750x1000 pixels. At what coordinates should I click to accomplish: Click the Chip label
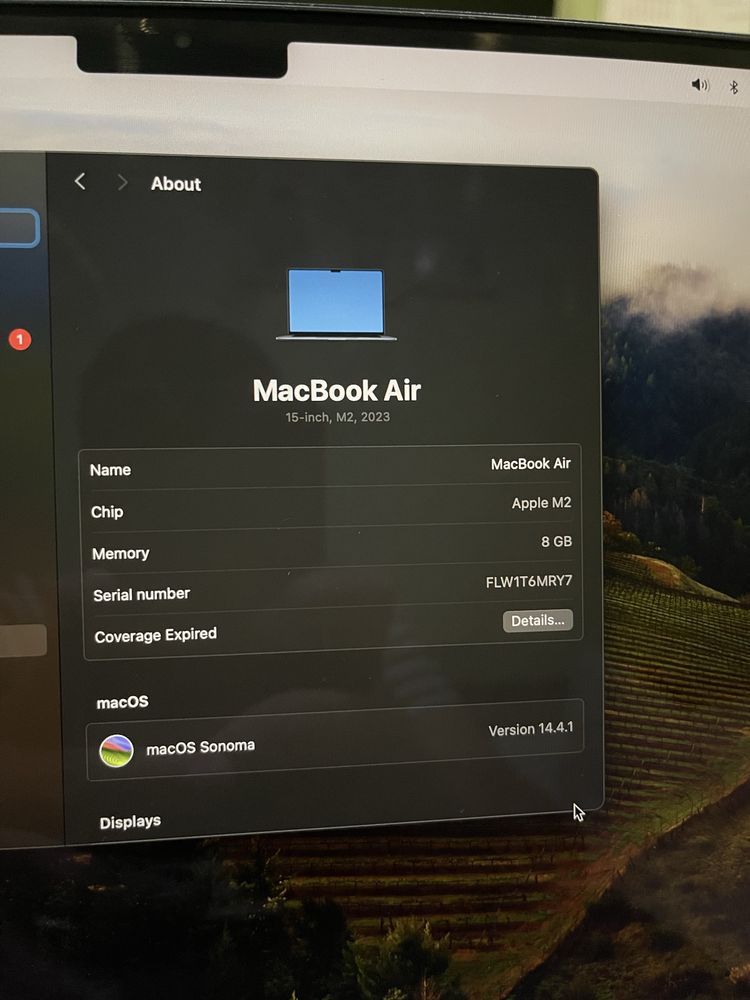(107, 512)
